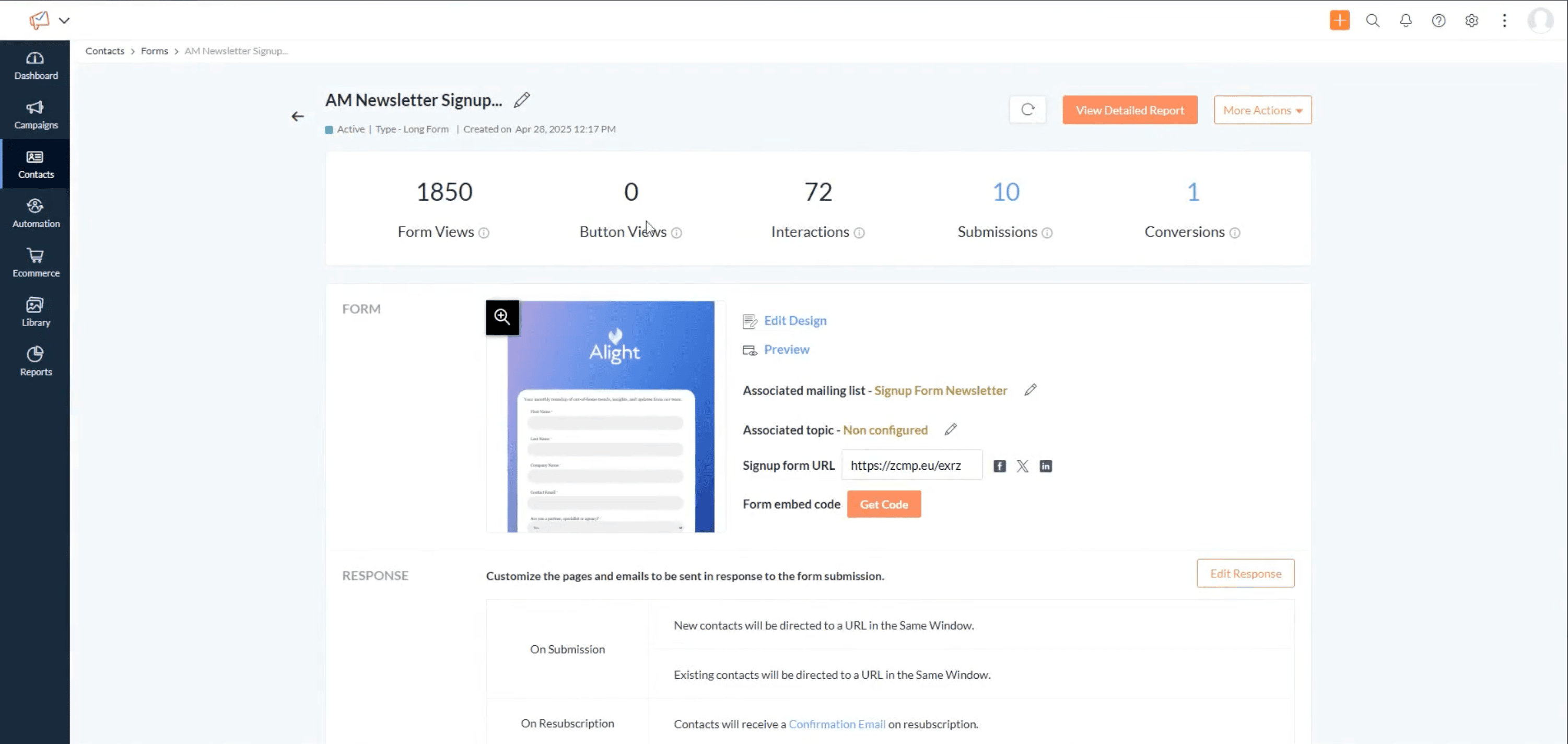Screen dimensions: 1568x744
Task: Click the AM Newsletter Signup breadcrumb text
Action: (236, 51)
